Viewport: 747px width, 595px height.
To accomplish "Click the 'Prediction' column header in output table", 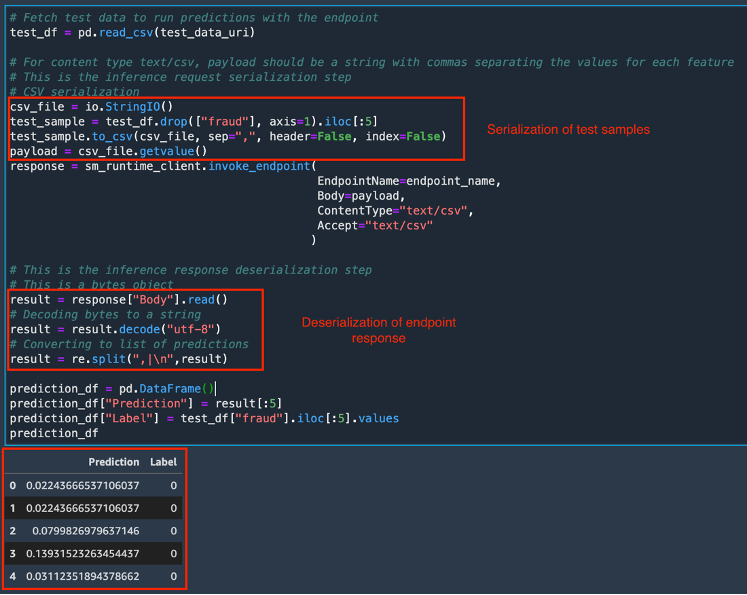I will (x=114, y=462).
